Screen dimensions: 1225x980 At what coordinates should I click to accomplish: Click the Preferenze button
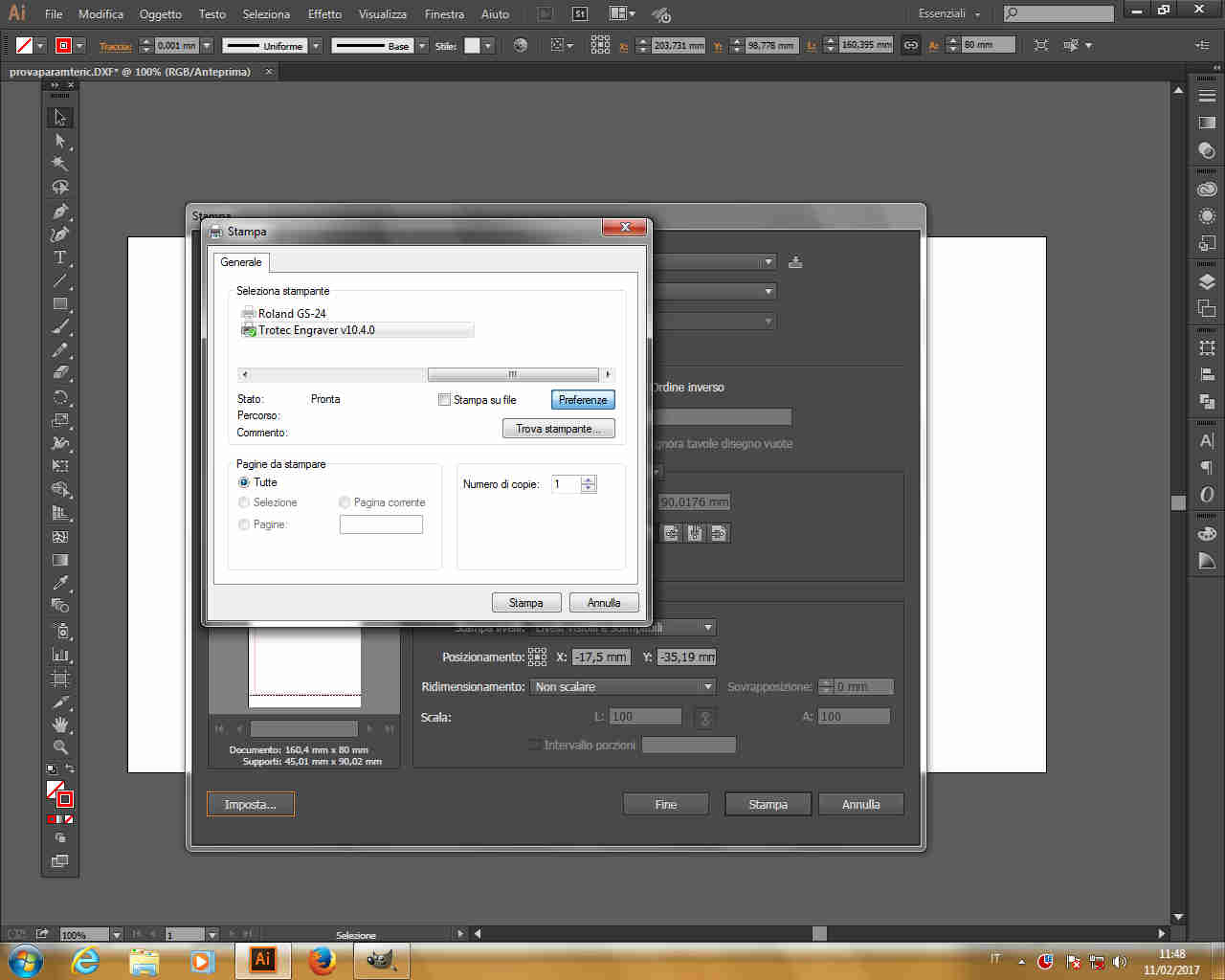583,400
